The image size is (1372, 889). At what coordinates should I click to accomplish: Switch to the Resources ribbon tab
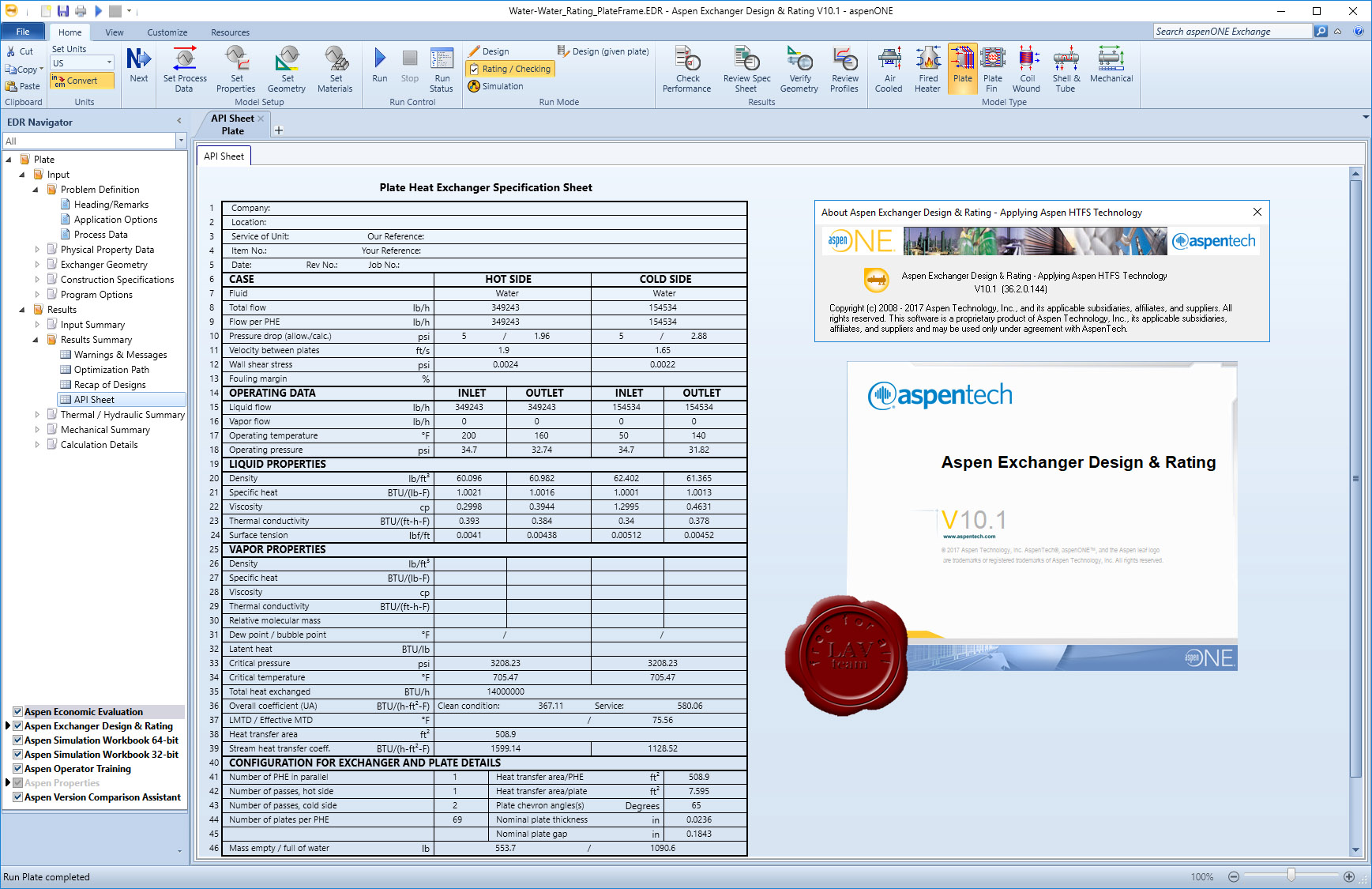click(x=230, y=32)
